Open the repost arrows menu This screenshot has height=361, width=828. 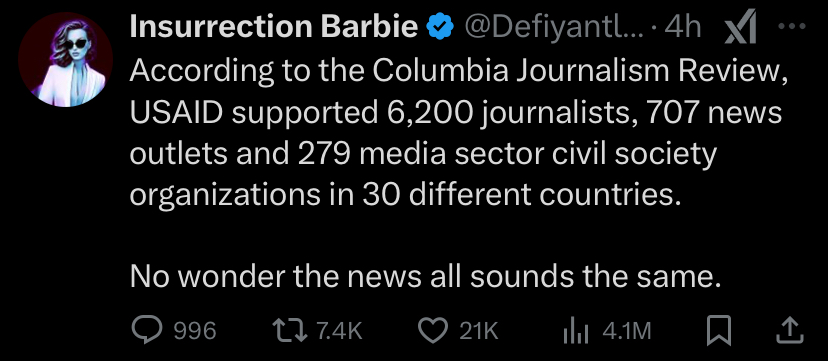290,330
